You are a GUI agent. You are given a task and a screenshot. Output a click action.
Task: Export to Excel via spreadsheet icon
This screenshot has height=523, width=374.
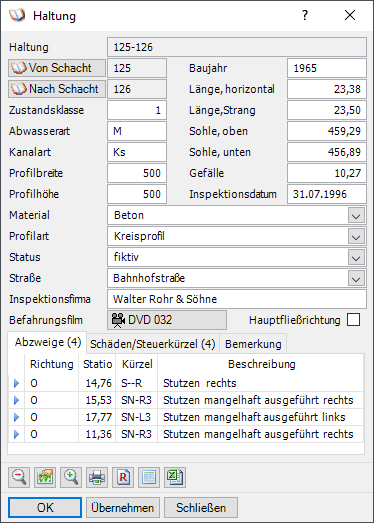(x=175, y=477)
